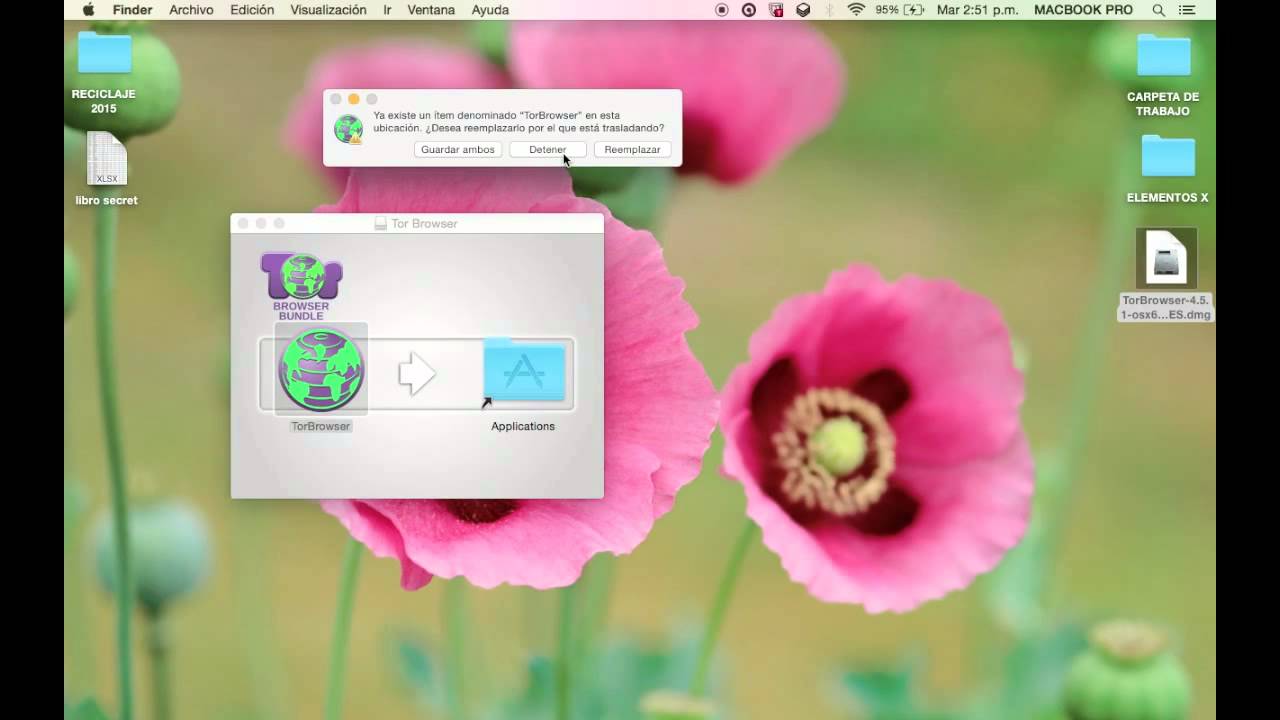Click the Wi-Fi status icon
Image resolution: width=1280 pixels, height=720 pixels.
click(x=856, y=10)
